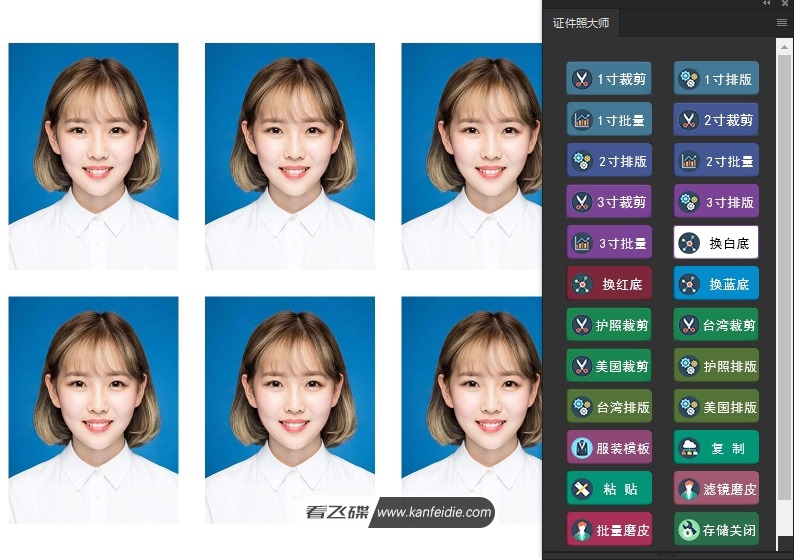Click the wrench icon on 存储关闭

tap(689, 530)
